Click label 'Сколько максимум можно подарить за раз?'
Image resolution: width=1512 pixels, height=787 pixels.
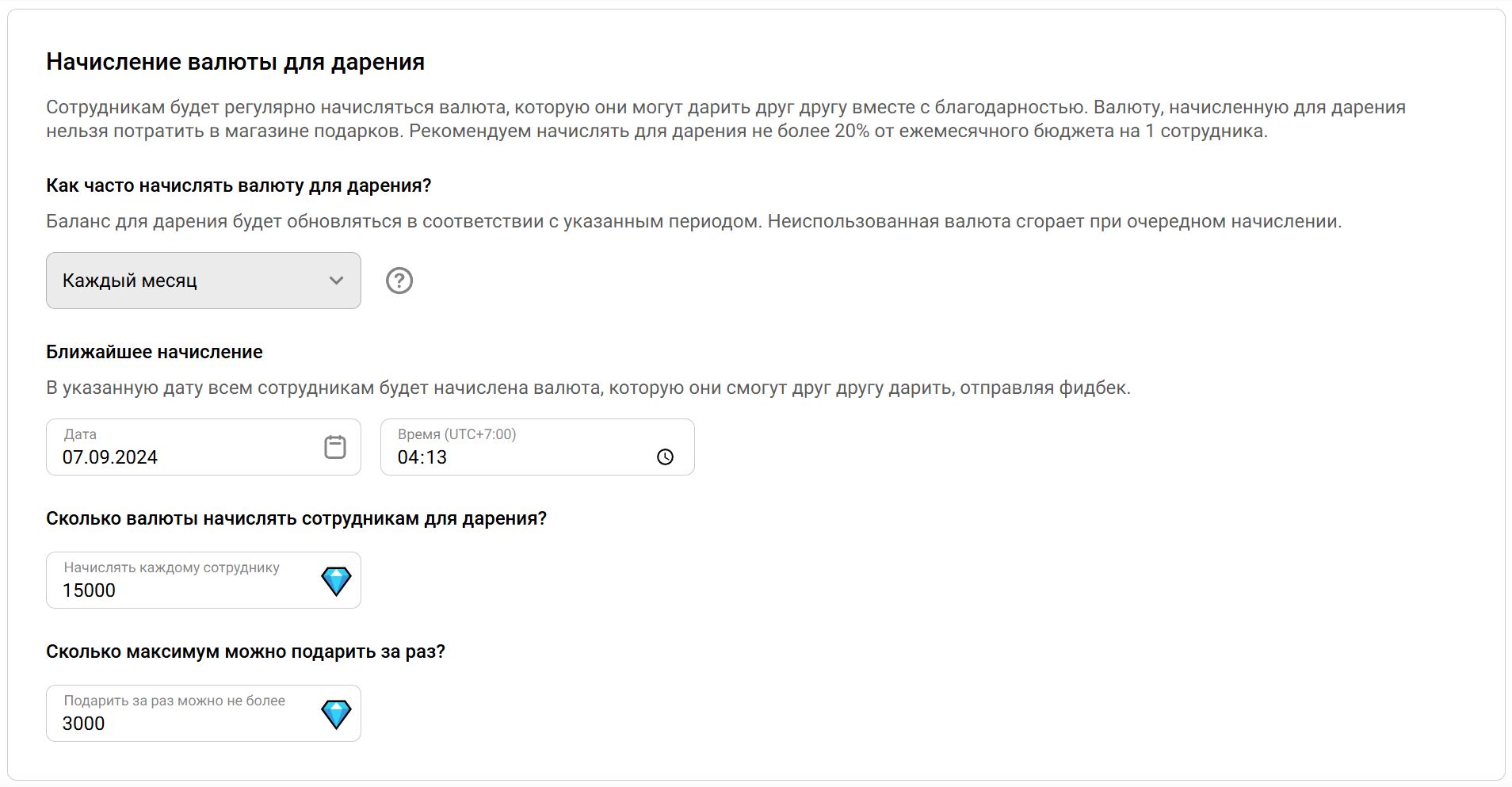(x=246, y=651)
